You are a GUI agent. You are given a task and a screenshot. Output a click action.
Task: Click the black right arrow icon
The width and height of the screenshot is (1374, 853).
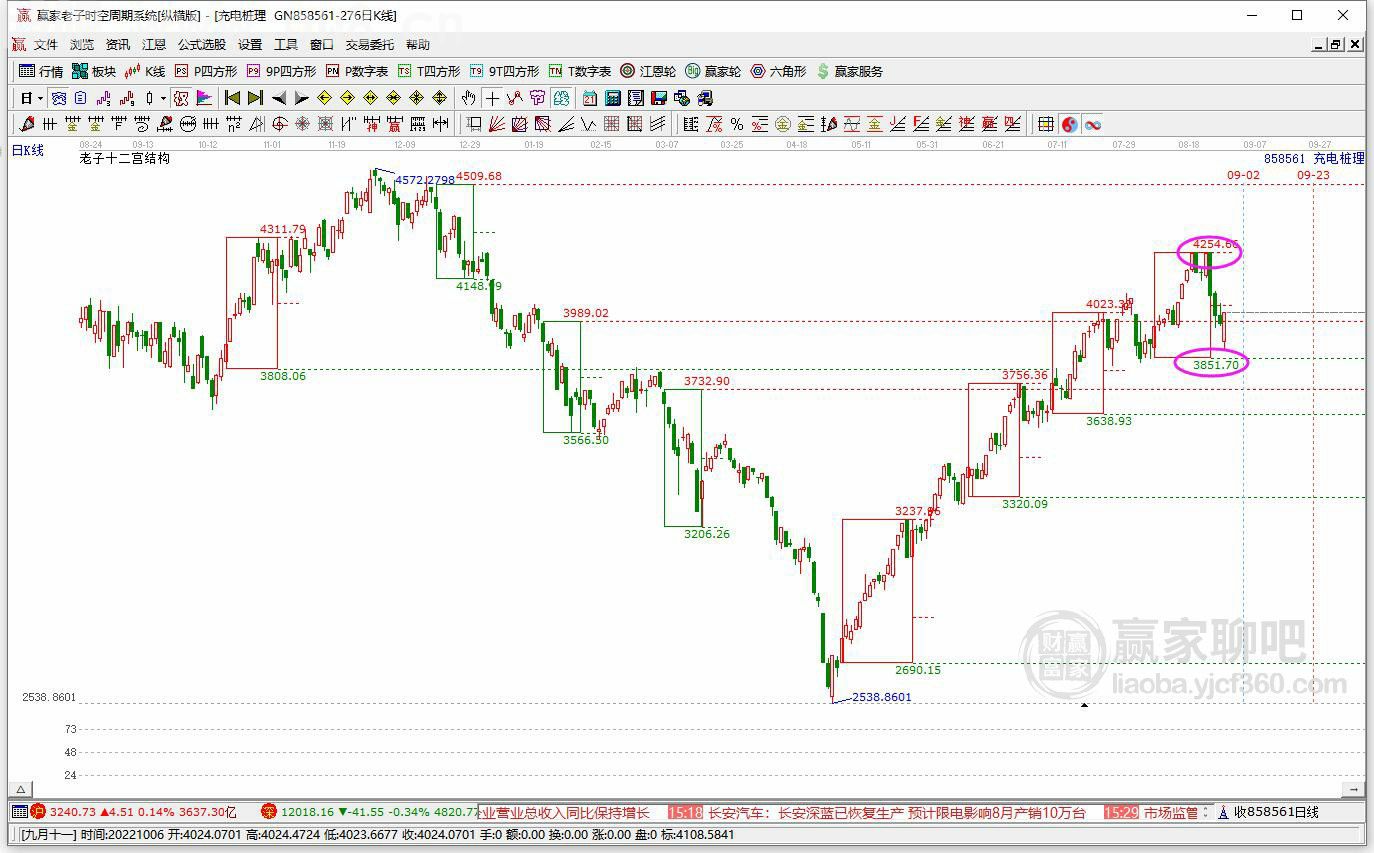point(301,98)
